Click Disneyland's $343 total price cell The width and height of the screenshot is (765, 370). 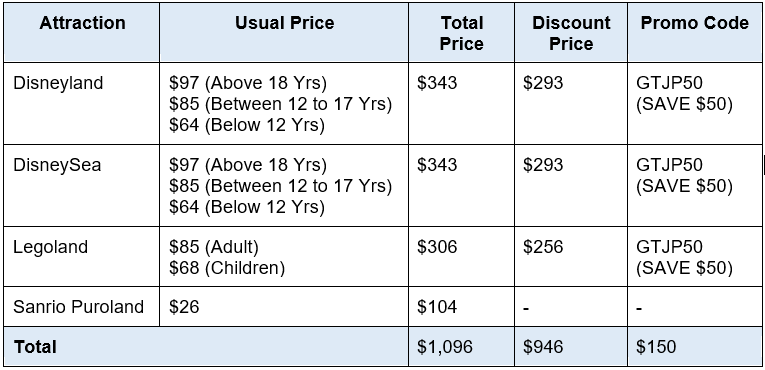[x=461, y=103]
